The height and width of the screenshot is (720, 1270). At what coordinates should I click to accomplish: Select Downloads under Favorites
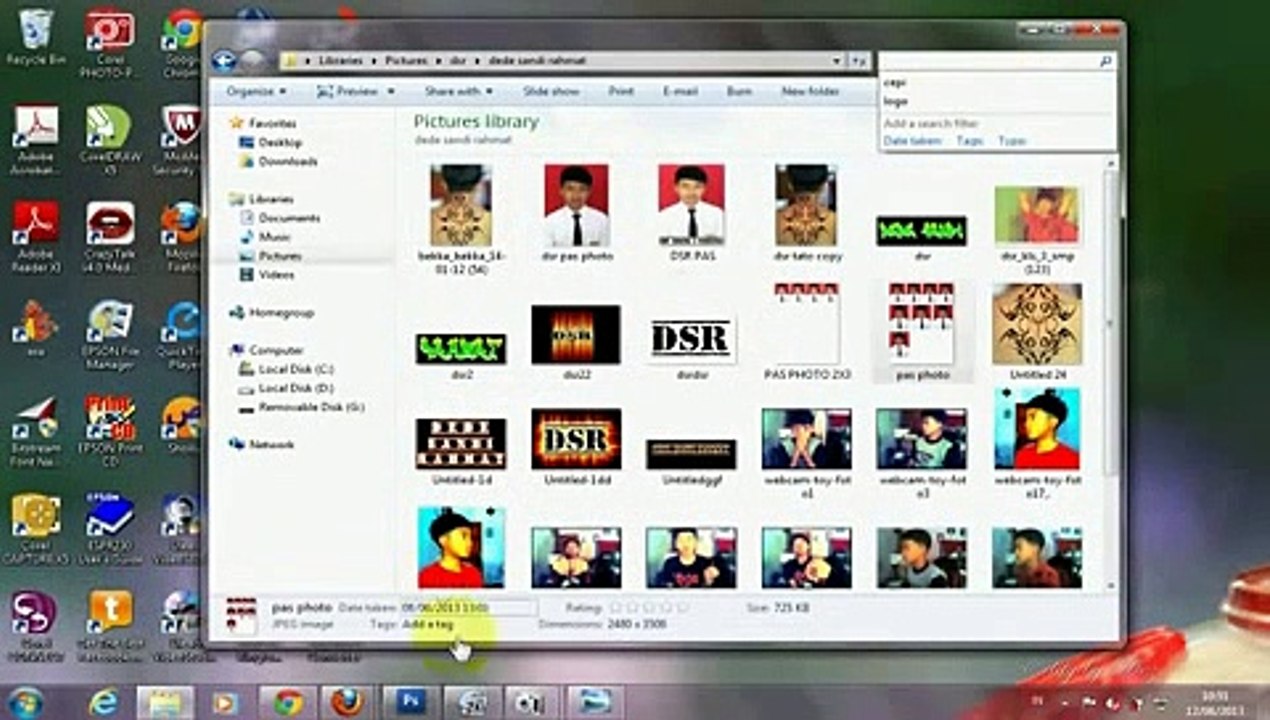point(279,161)
